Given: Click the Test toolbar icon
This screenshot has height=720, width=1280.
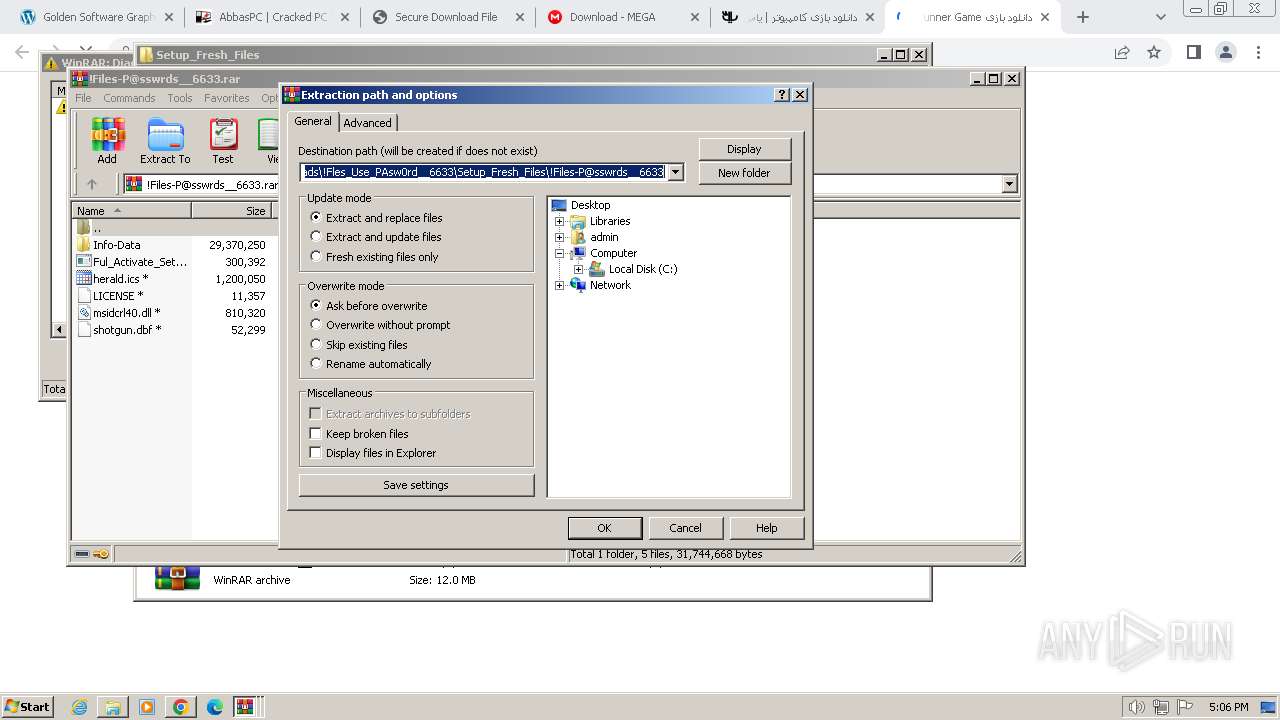Looking at the screenshot, I should tap(223, 141).
